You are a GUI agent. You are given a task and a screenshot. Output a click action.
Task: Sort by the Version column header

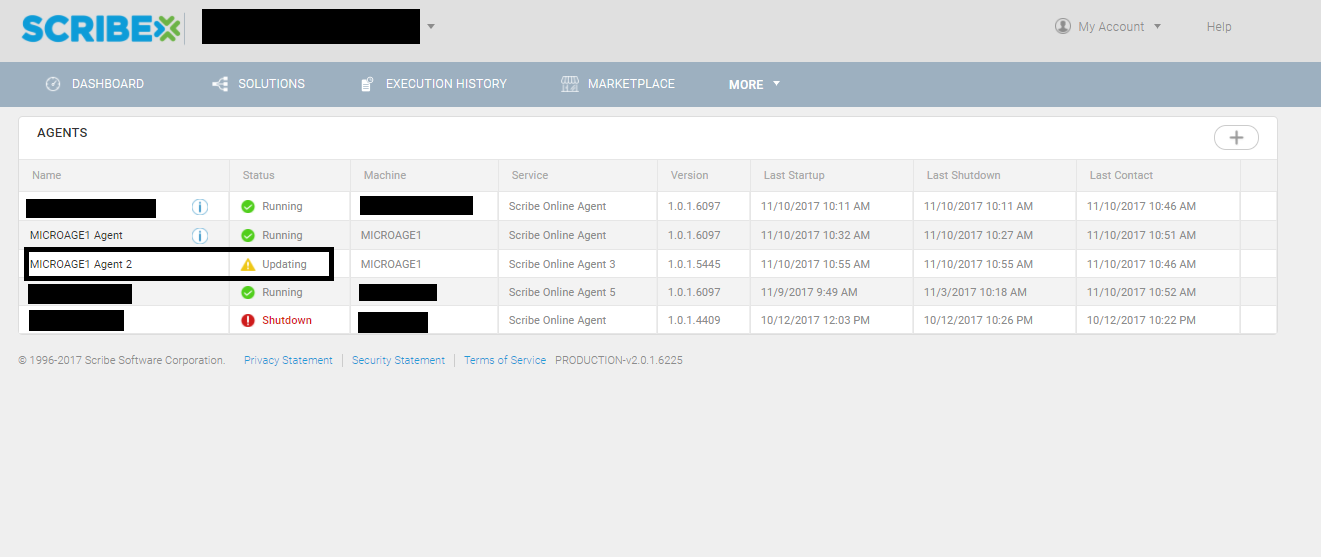pos(689,175)
